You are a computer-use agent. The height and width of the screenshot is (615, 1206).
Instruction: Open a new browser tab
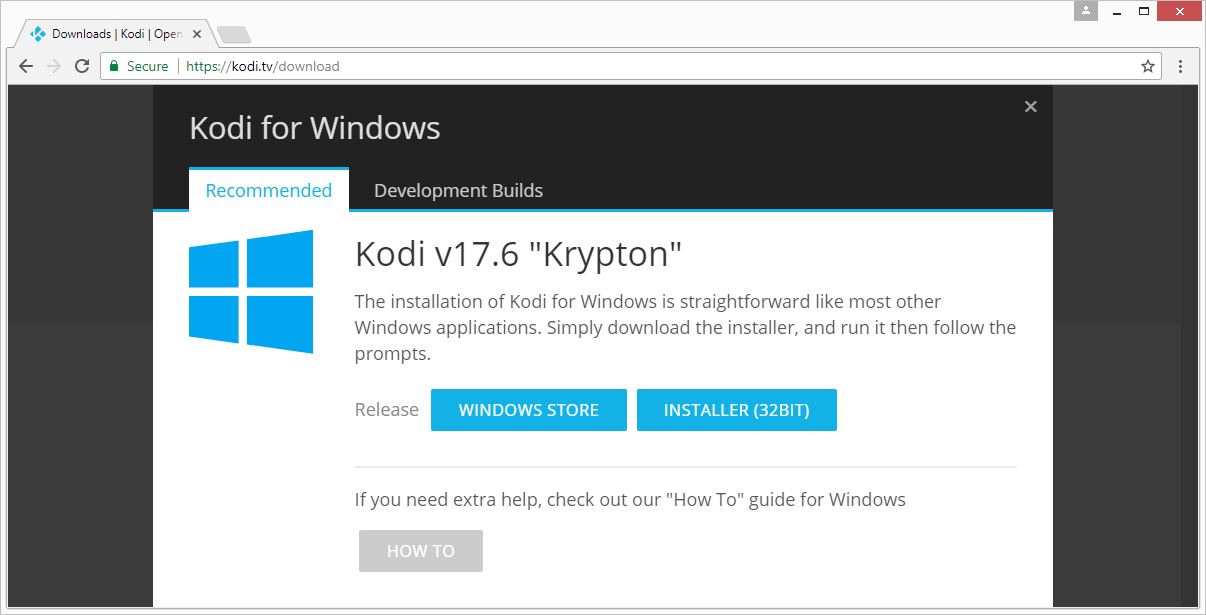pyautogui.click(x=233, y=34)
